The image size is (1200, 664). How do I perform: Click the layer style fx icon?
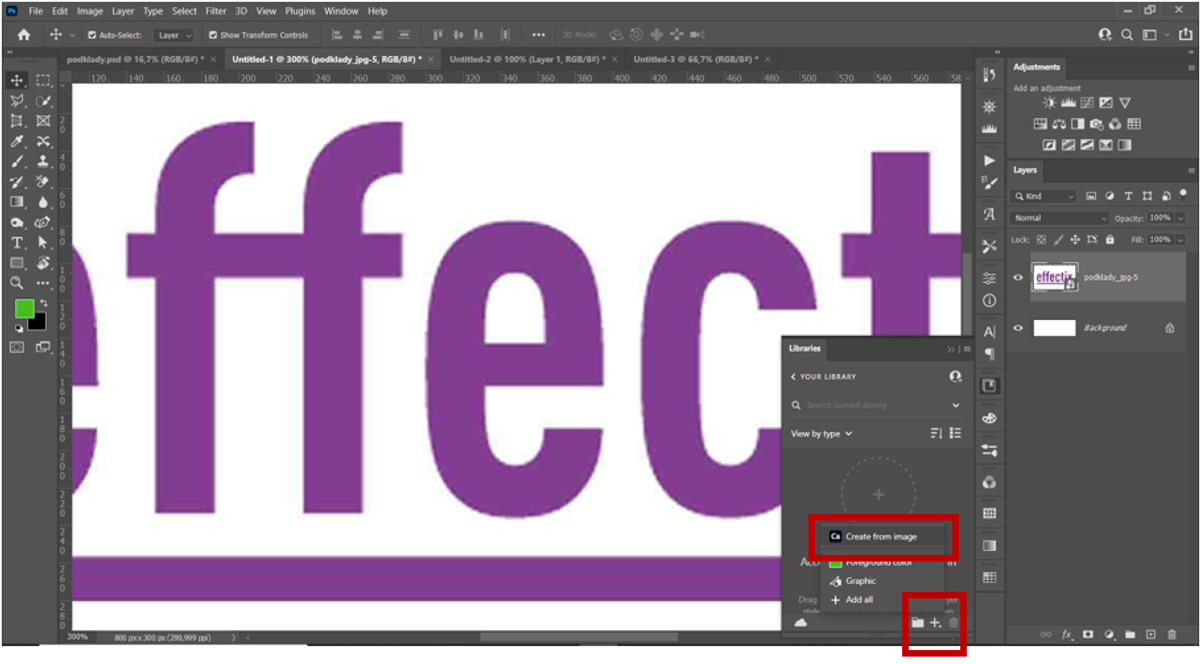(x=1067, y=635)
